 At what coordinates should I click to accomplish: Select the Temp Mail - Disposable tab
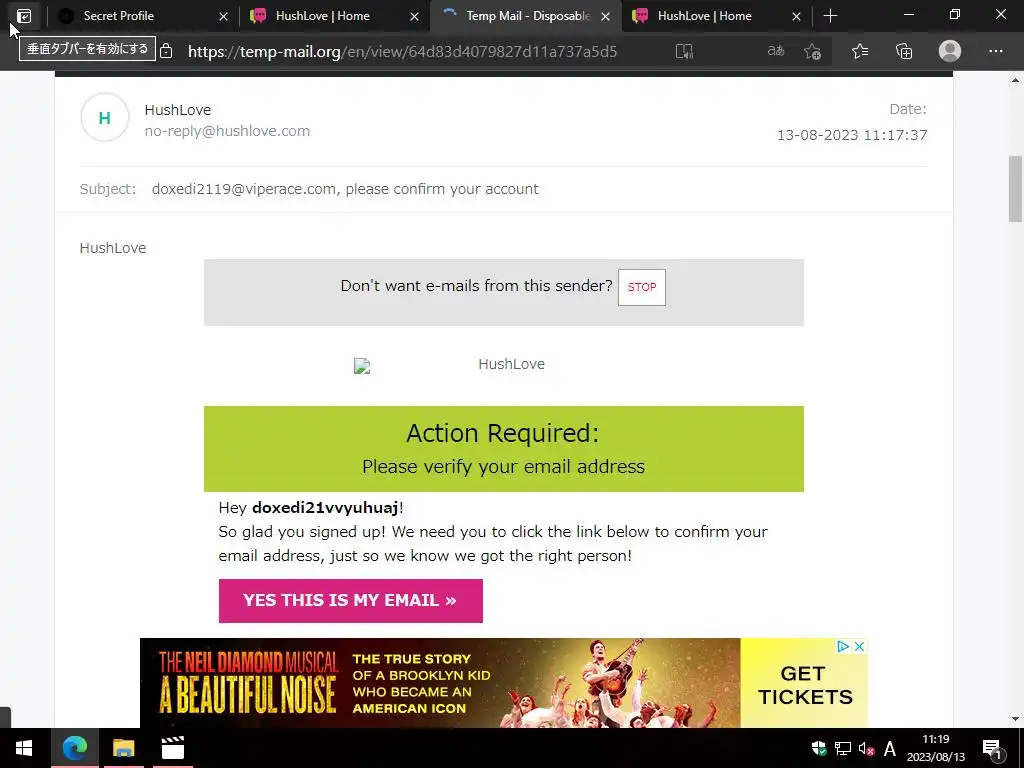click(524, 16)
